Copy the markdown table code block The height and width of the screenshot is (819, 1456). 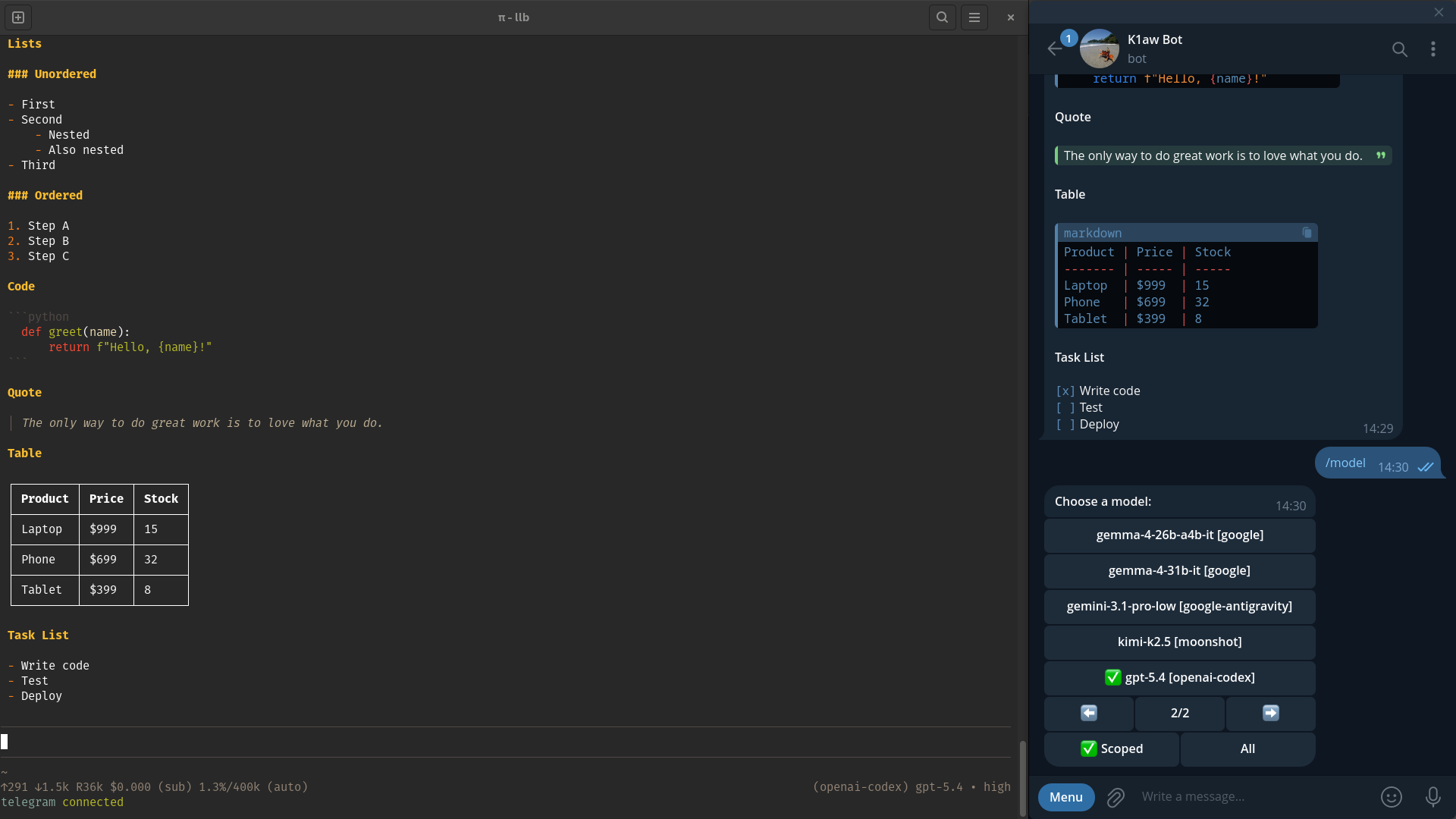1307,233
